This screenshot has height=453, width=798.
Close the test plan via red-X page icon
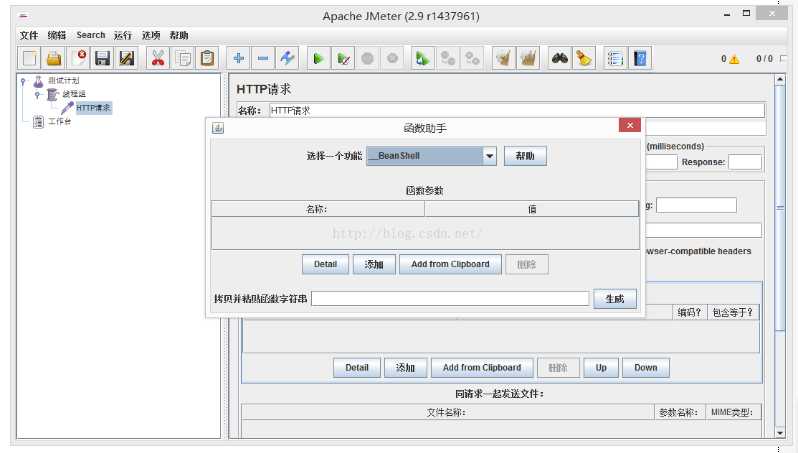[x=78, y=59]
